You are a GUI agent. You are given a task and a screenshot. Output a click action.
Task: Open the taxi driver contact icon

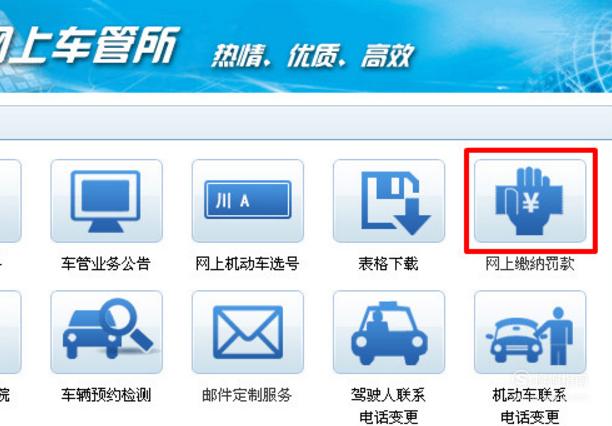389,332
